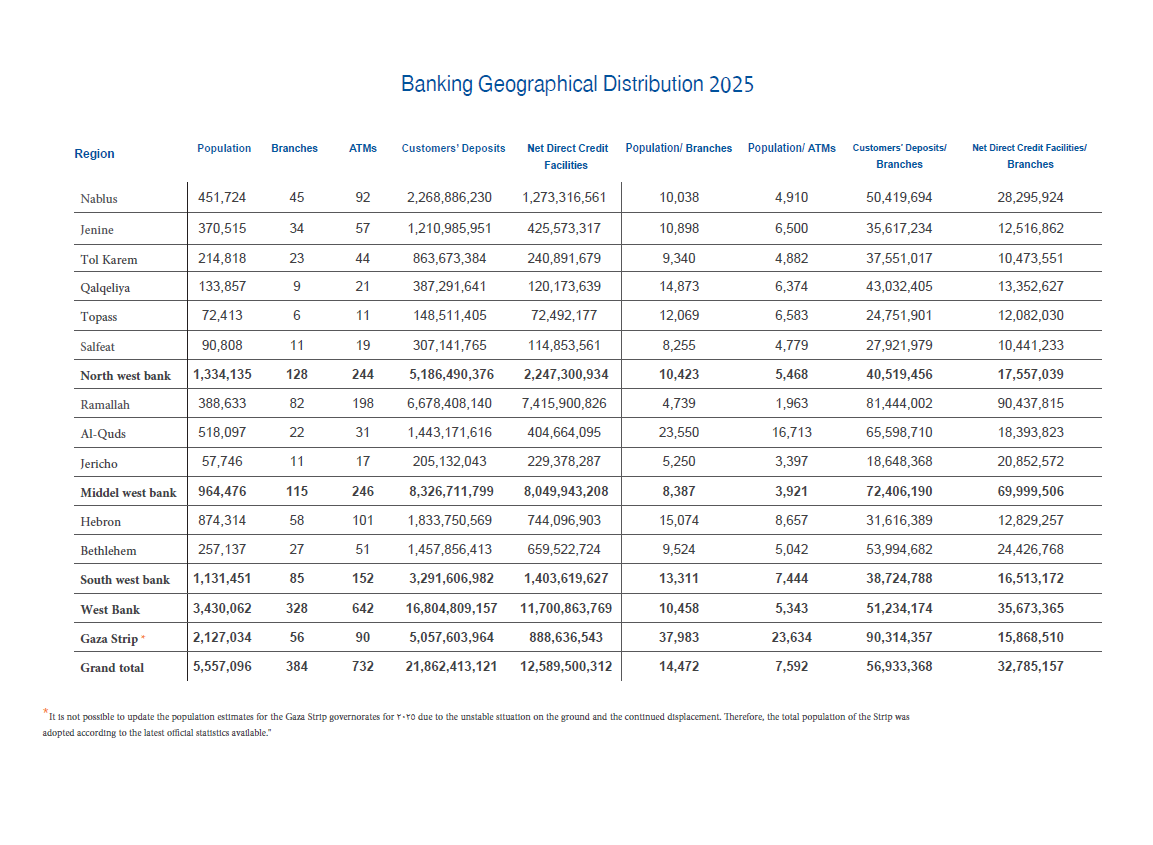Select the 'Qalqeliya' row label

coord(105,288)
